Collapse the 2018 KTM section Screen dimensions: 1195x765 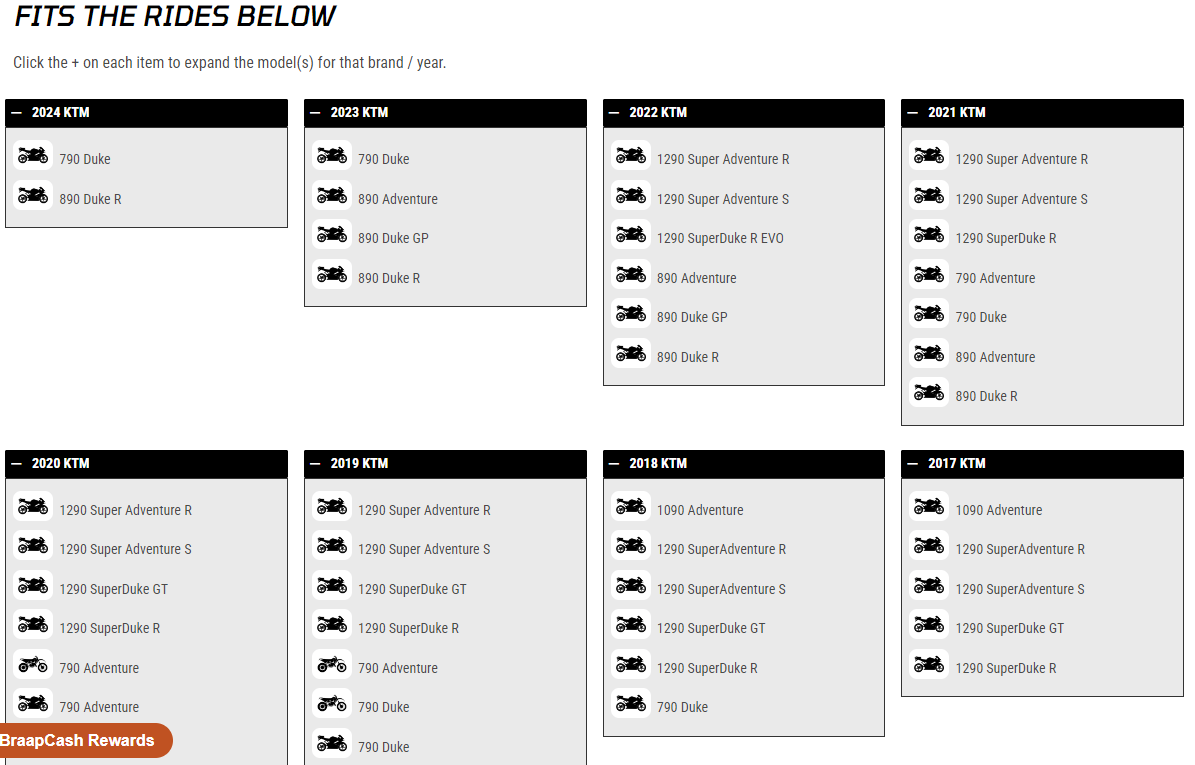(614, 464)
